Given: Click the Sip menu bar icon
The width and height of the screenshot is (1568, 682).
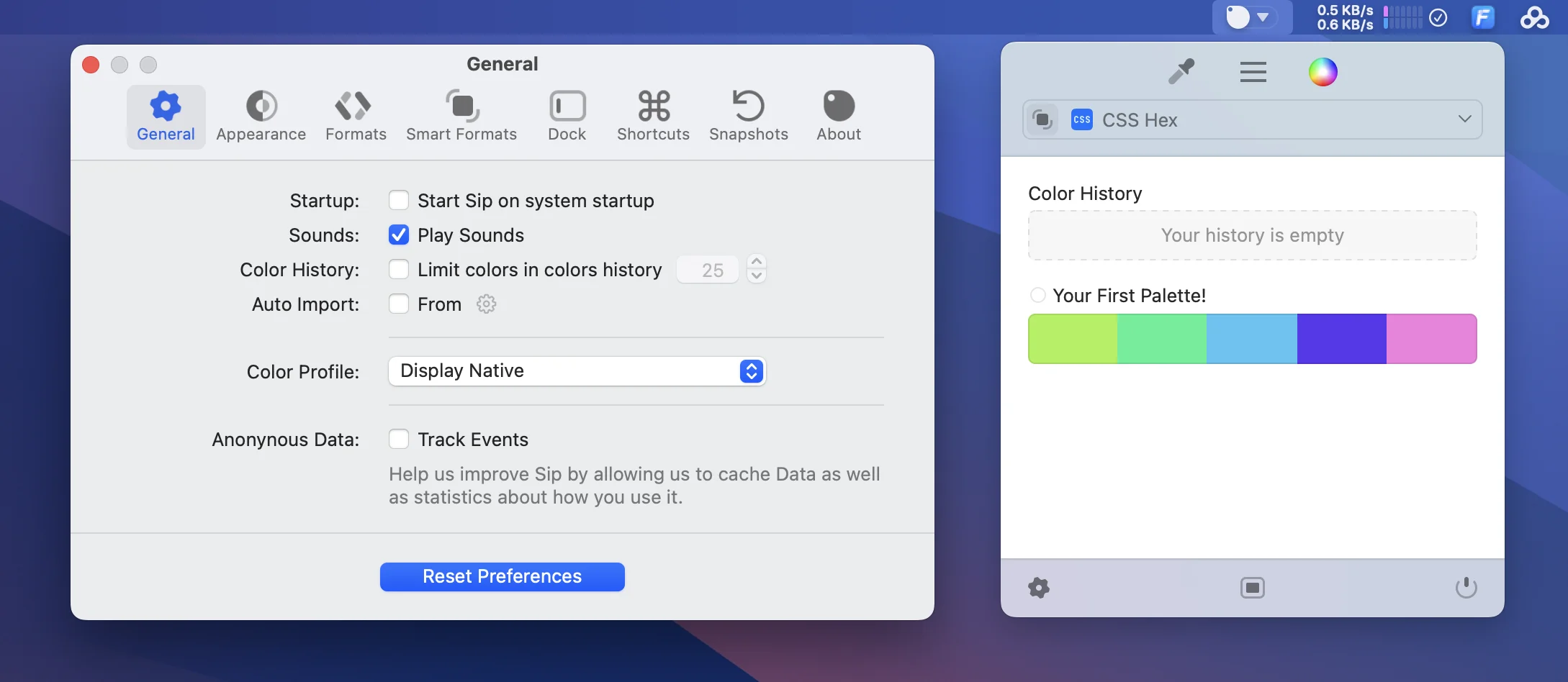Looking at the screenshot, I should (x=1251, y=17).
